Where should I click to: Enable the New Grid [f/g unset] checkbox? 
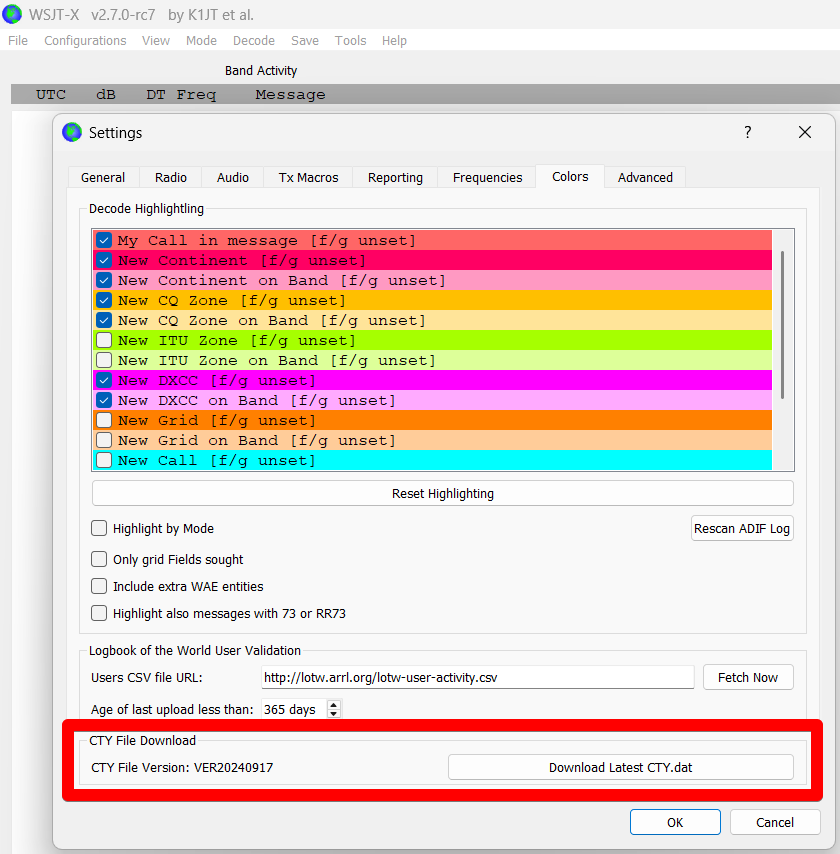pos(104,420)
